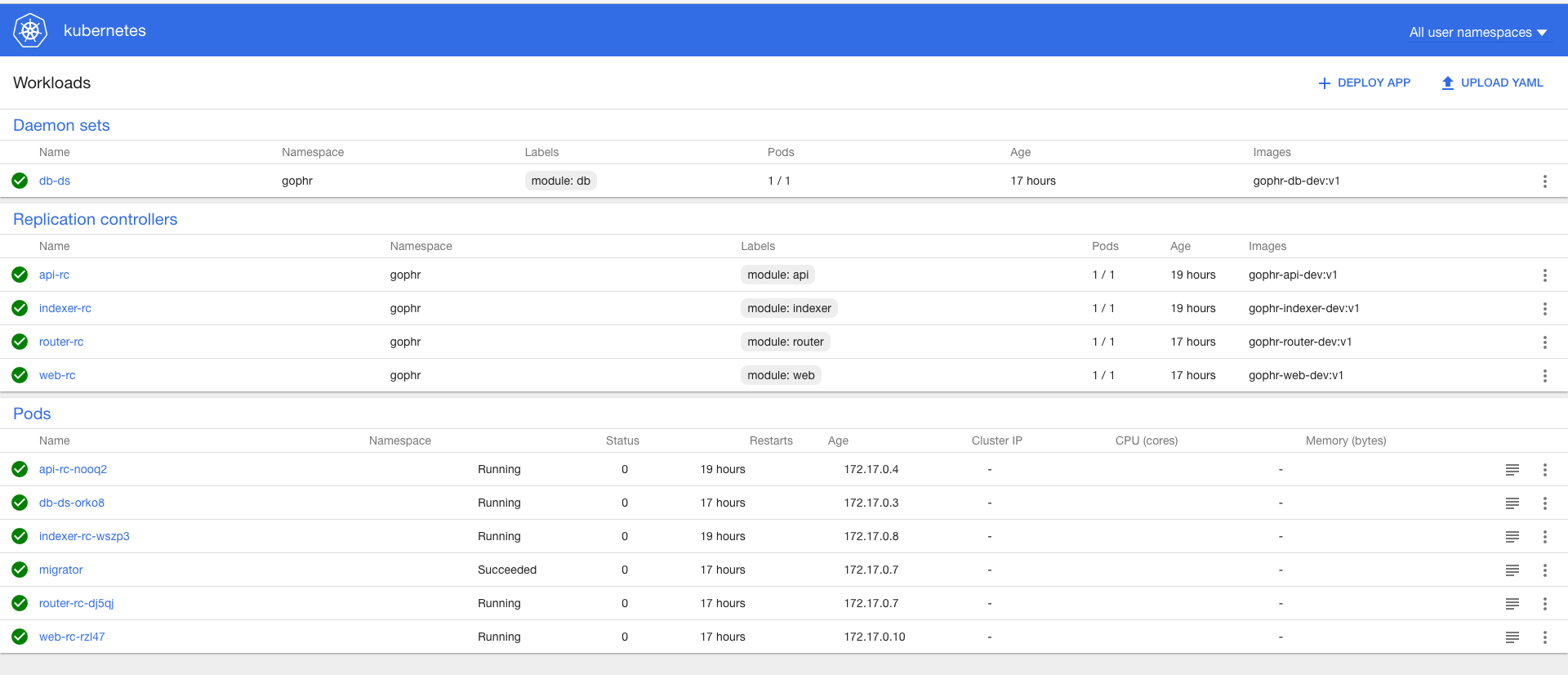Image resolution: width=1568 pixels, height=675 pixels.
Task: Click the gophr-api-dev:v1 image text
Action: coord(1293,275)
